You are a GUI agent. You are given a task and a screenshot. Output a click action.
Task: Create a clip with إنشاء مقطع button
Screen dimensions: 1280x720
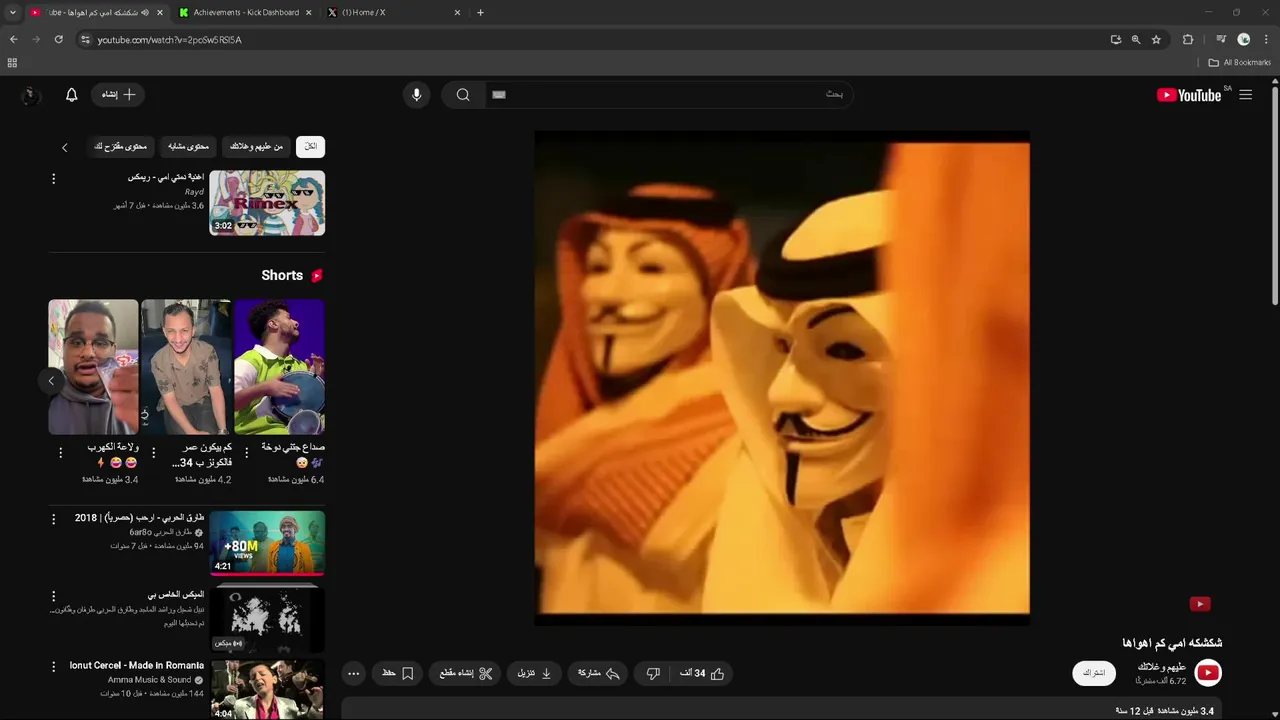click(x=466, y=674)
